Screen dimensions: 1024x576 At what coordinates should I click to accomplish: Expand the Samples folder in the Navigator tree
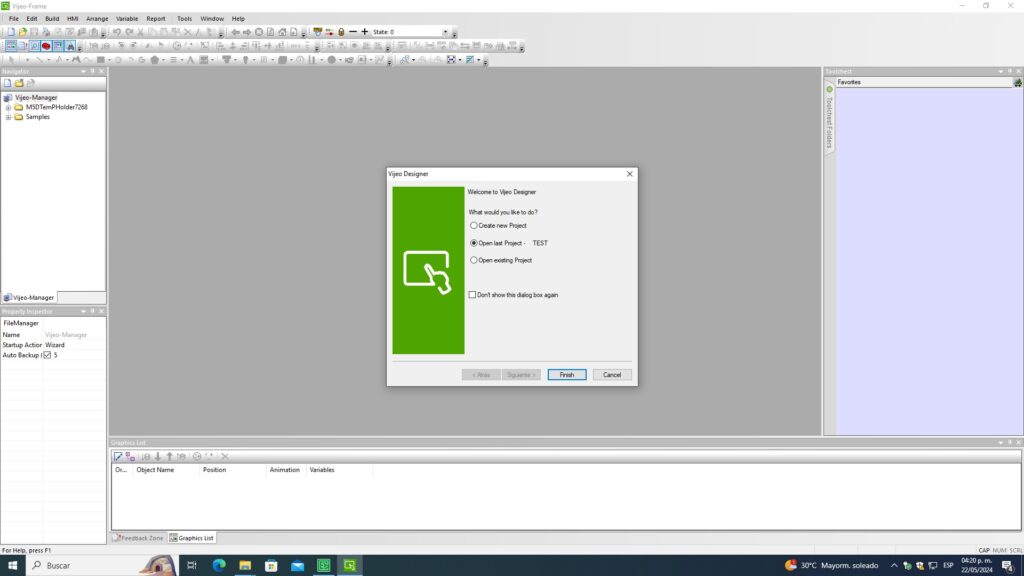click(8, 117)
